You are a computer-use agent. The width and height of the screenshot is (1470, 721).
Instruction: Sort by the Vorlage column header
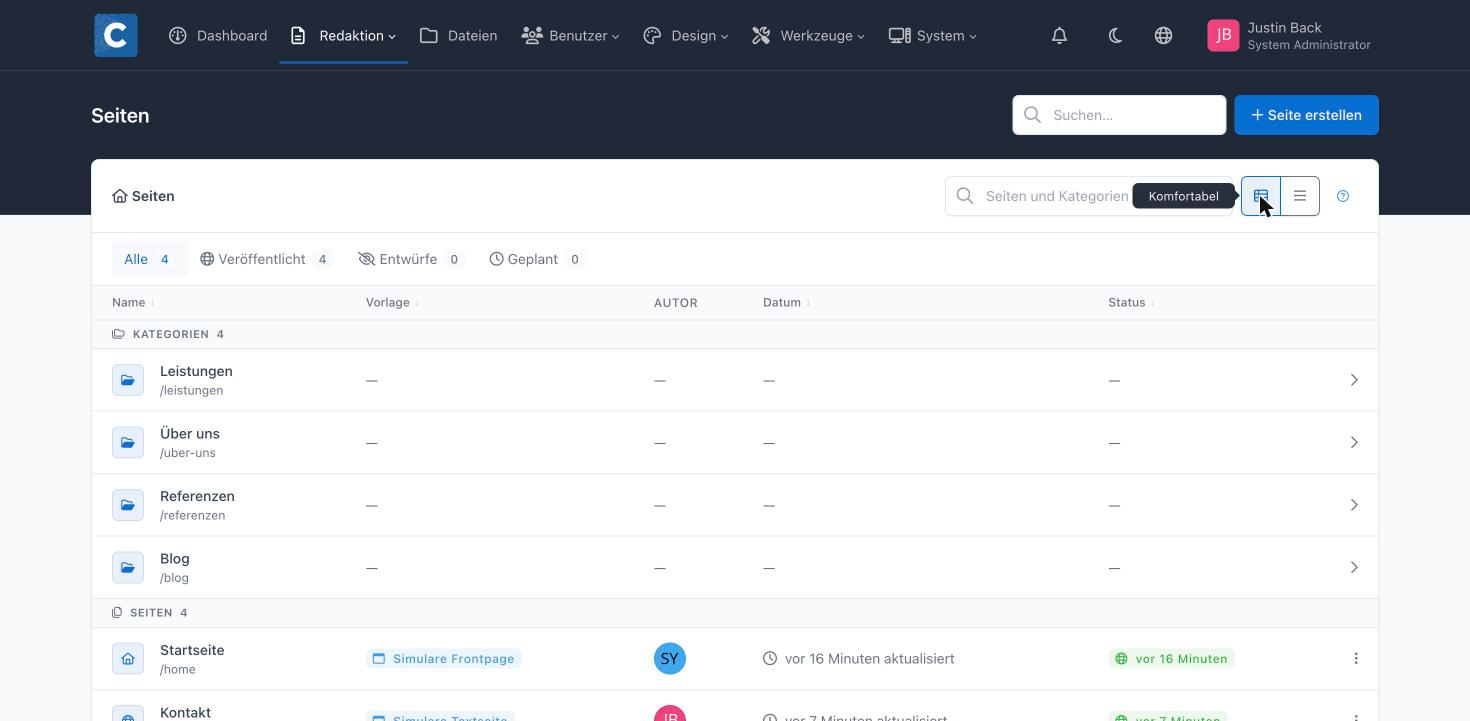pyautogui.click(x=392, y=302)
